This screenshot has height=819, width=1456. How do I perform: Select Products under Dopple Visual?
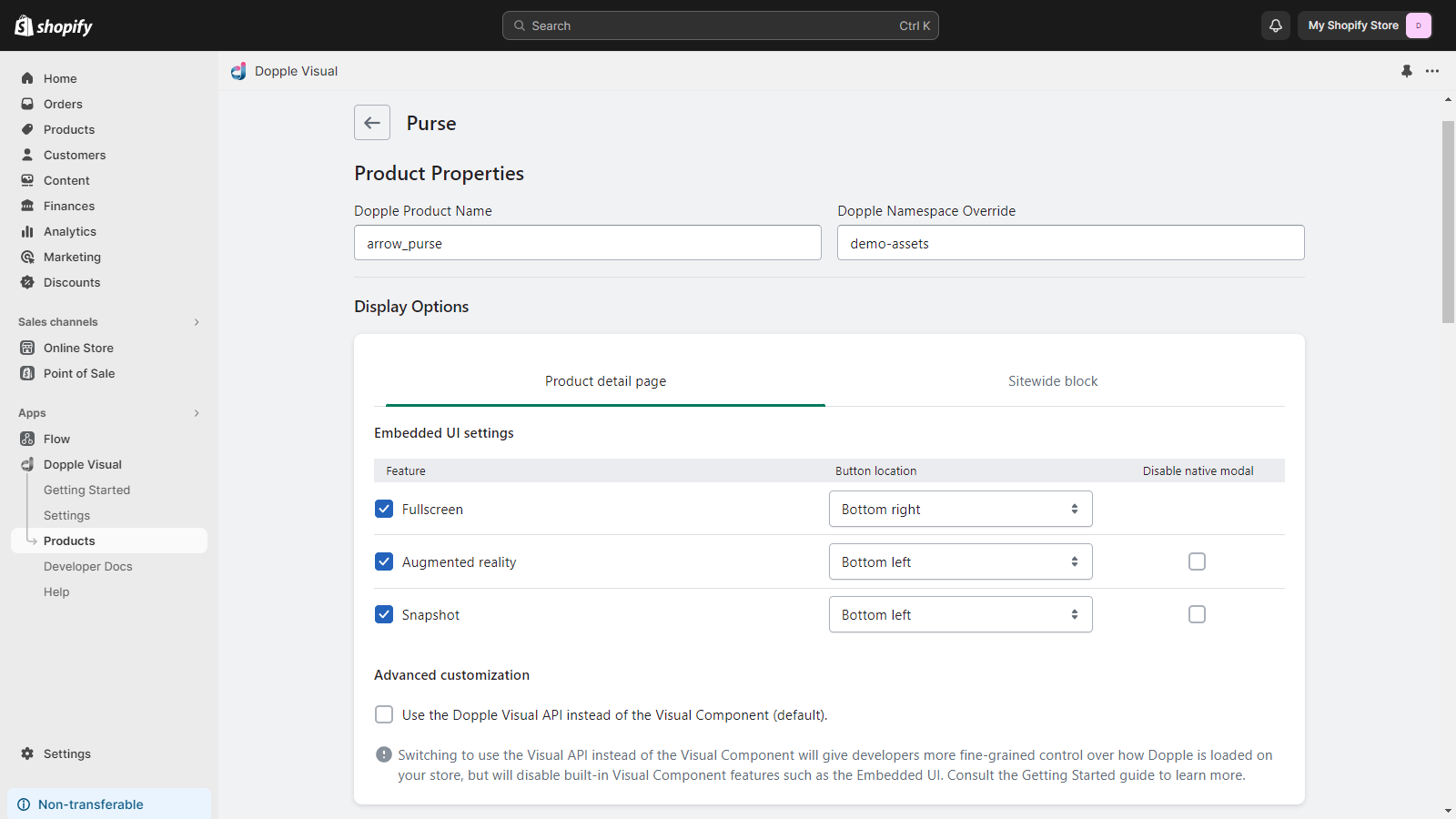[109, 541]
